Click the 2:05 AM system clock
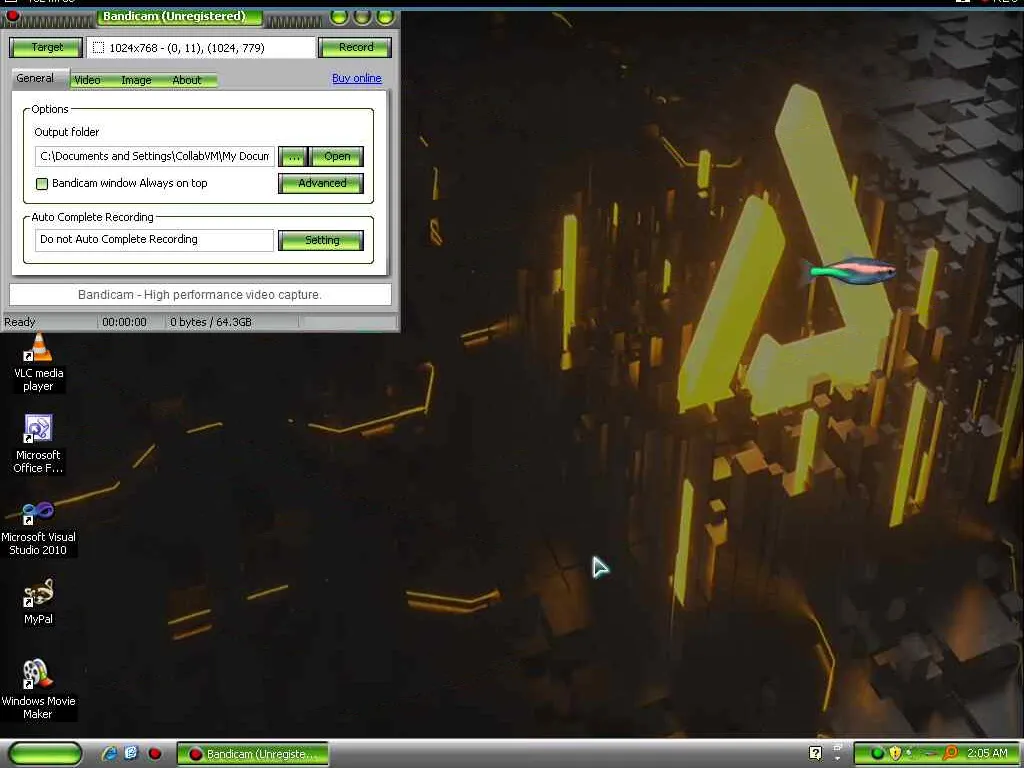The width and height of the screenshot is (1024, 768). pyautogui.click(x=987, y=753)
